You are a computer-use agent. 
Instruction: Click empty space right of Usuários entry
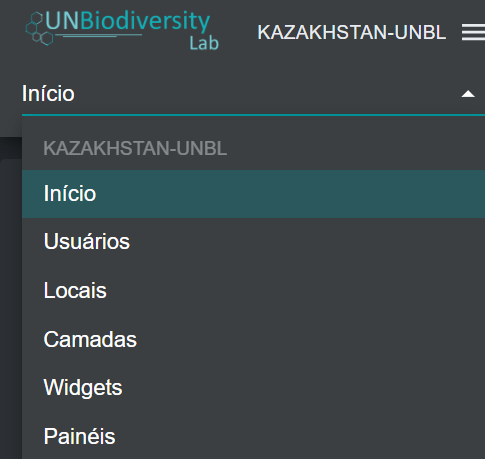307,241
